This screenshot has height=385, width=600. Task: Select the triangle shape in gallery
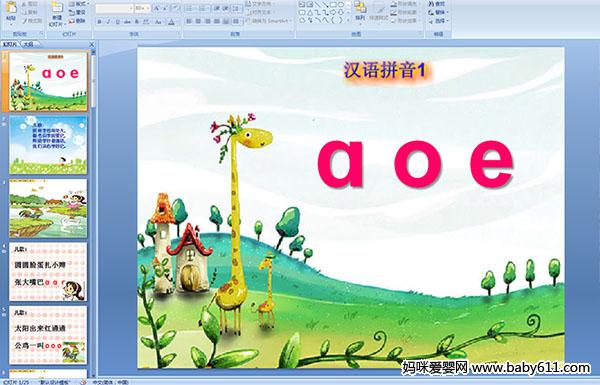310,12
